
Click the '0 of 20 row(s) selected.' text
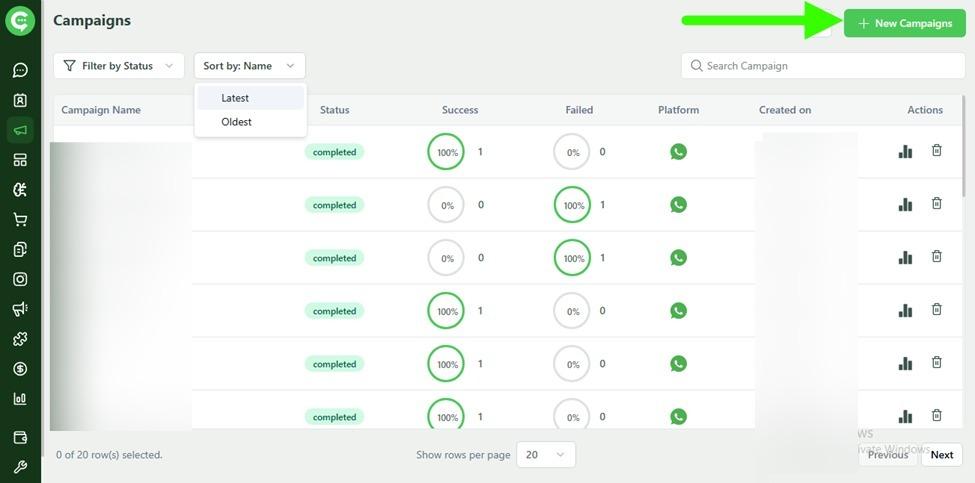pos(109,455)
